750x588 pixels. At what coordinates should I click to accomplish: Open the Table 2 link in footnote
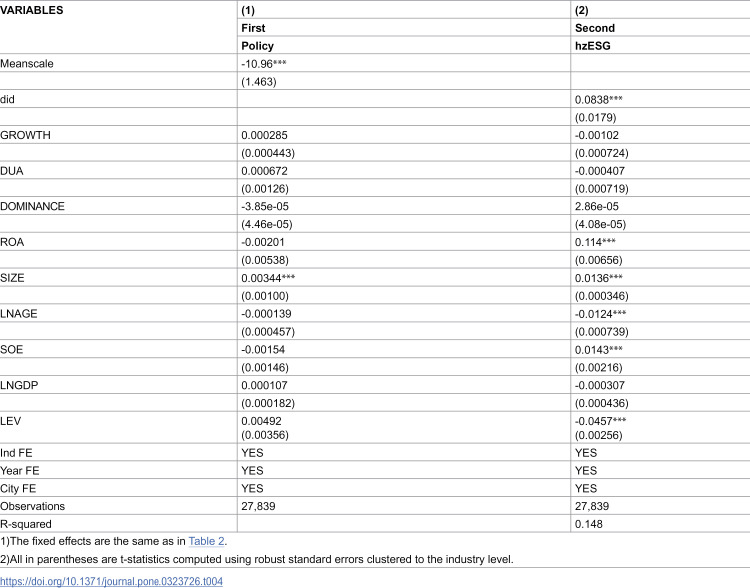pos(206,541)
